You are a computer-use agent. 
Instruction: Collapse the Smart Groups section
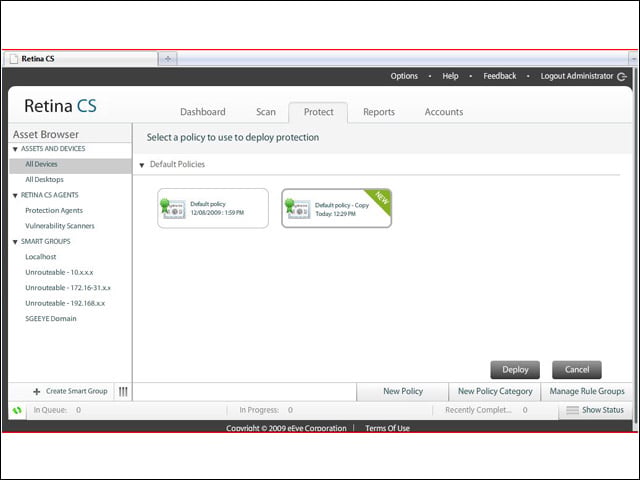(x=15, y=242)
